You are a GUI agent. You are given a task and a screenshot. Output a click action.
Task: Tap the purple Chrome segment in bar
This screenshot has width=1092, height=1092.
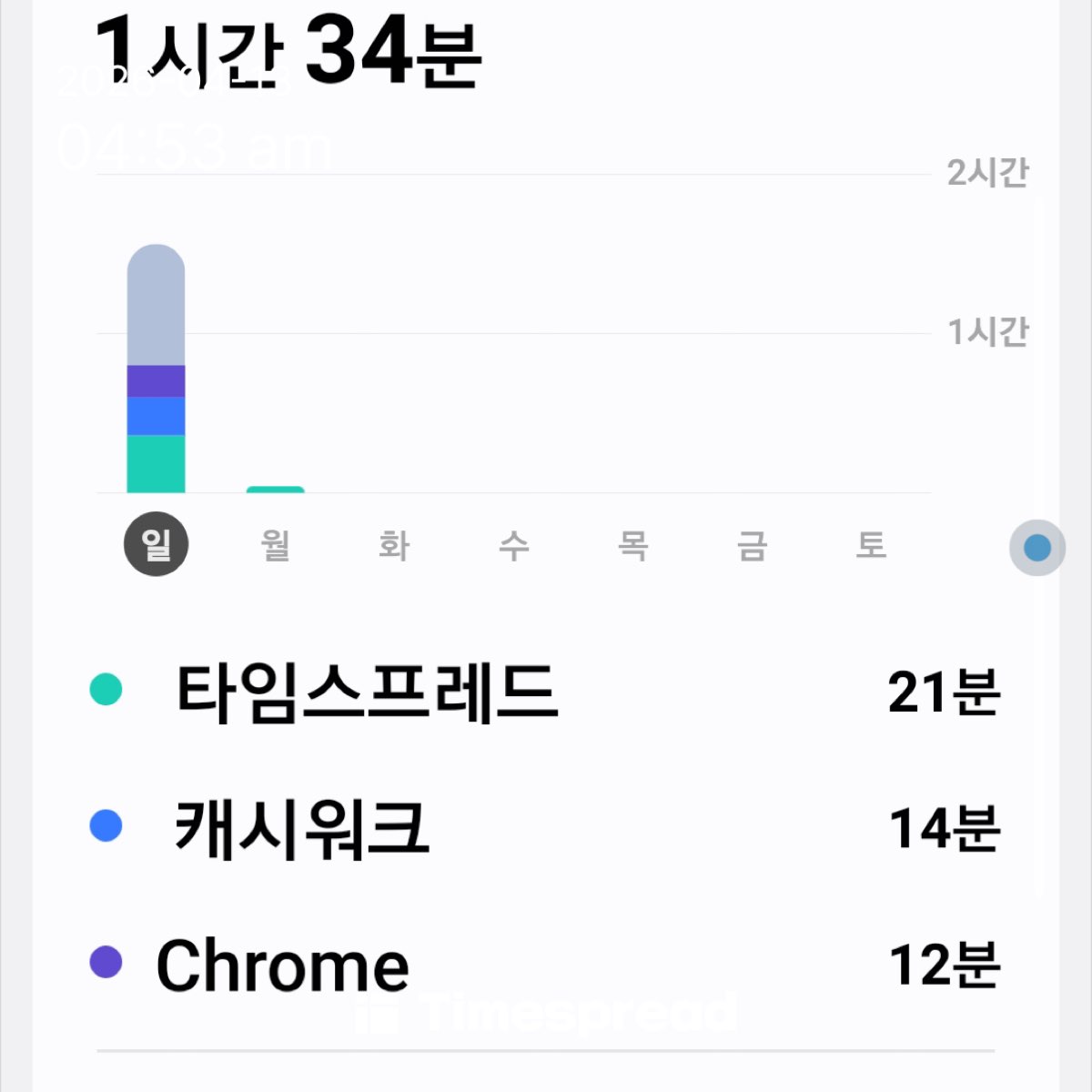(x=156, y=381)
